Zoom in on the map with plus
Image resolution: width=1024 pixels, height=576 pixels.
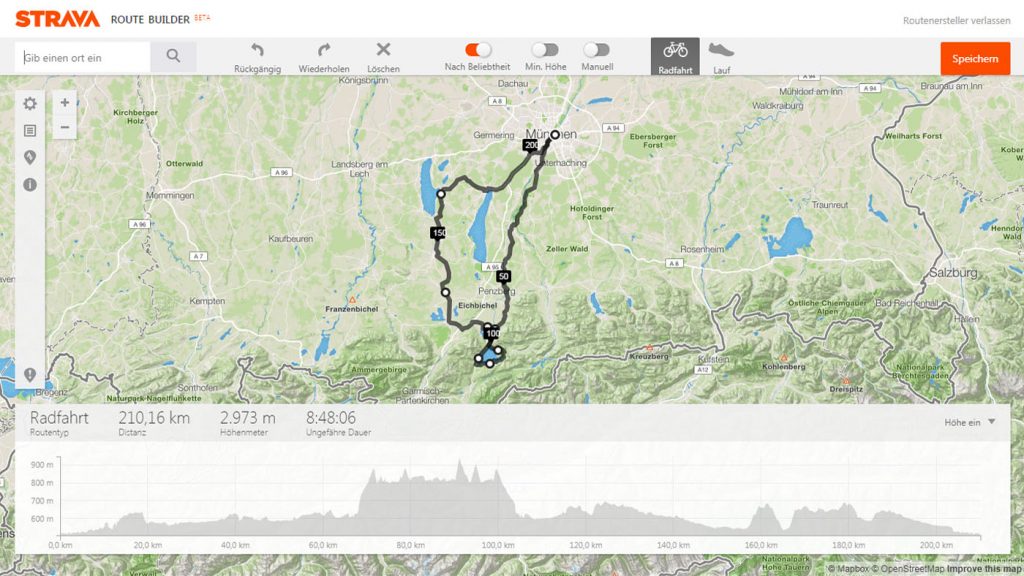pyautogui.click(x=65, y=103)
